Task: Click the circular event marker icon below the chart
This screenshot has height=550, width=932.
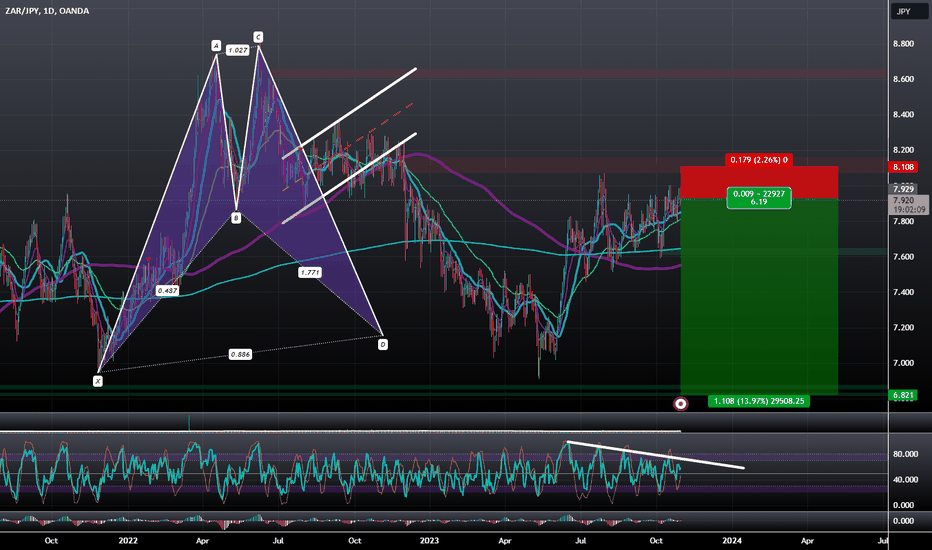Action: click(681, 404)
